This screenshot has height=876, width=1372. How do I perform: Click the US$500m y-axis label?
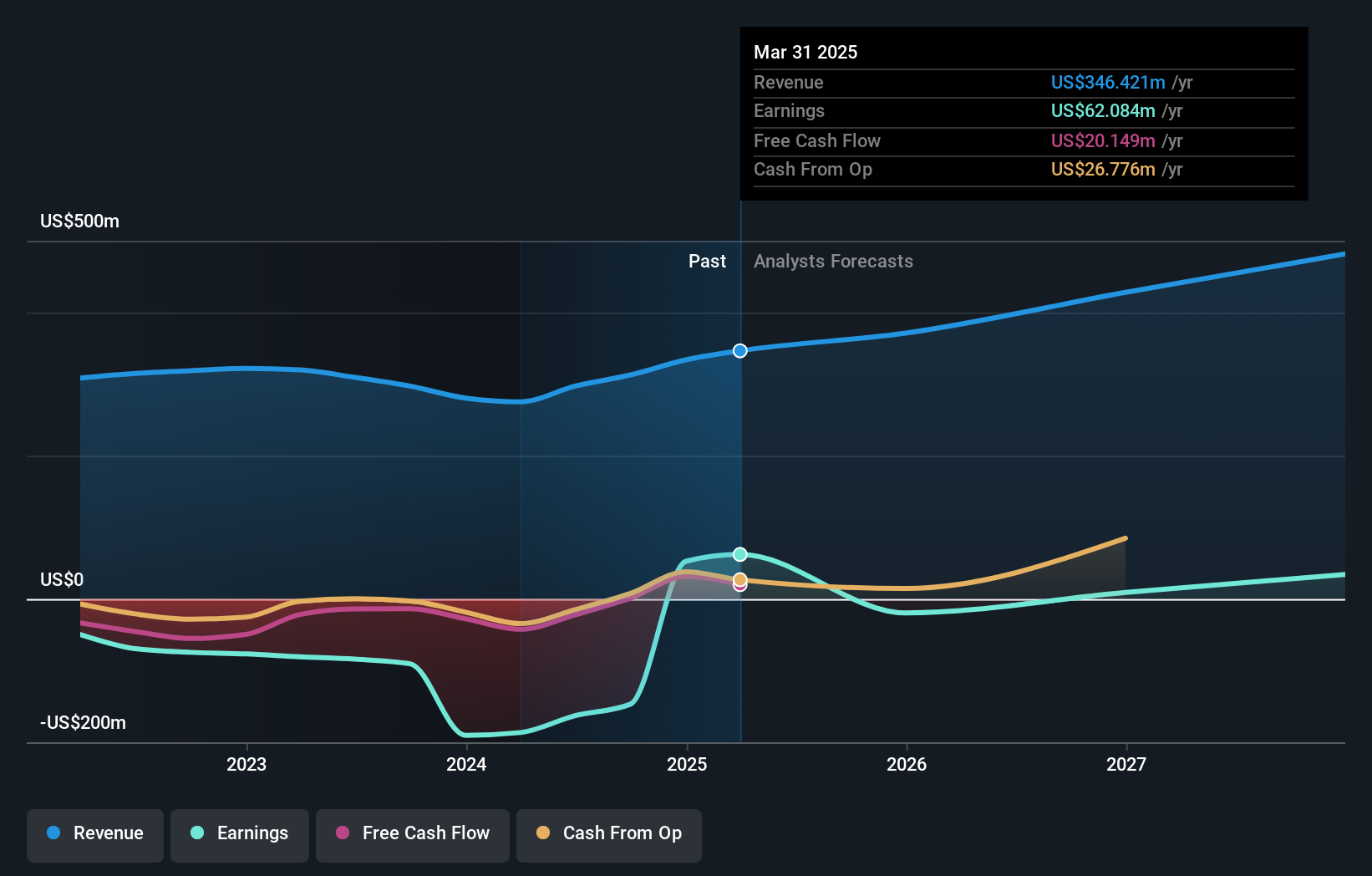80,222
